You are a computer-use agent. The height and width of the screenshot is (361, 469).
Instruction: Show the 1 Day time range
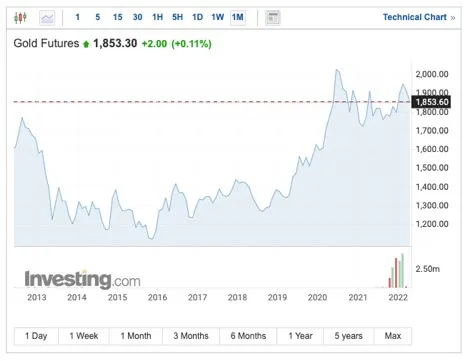pos(36,336)
